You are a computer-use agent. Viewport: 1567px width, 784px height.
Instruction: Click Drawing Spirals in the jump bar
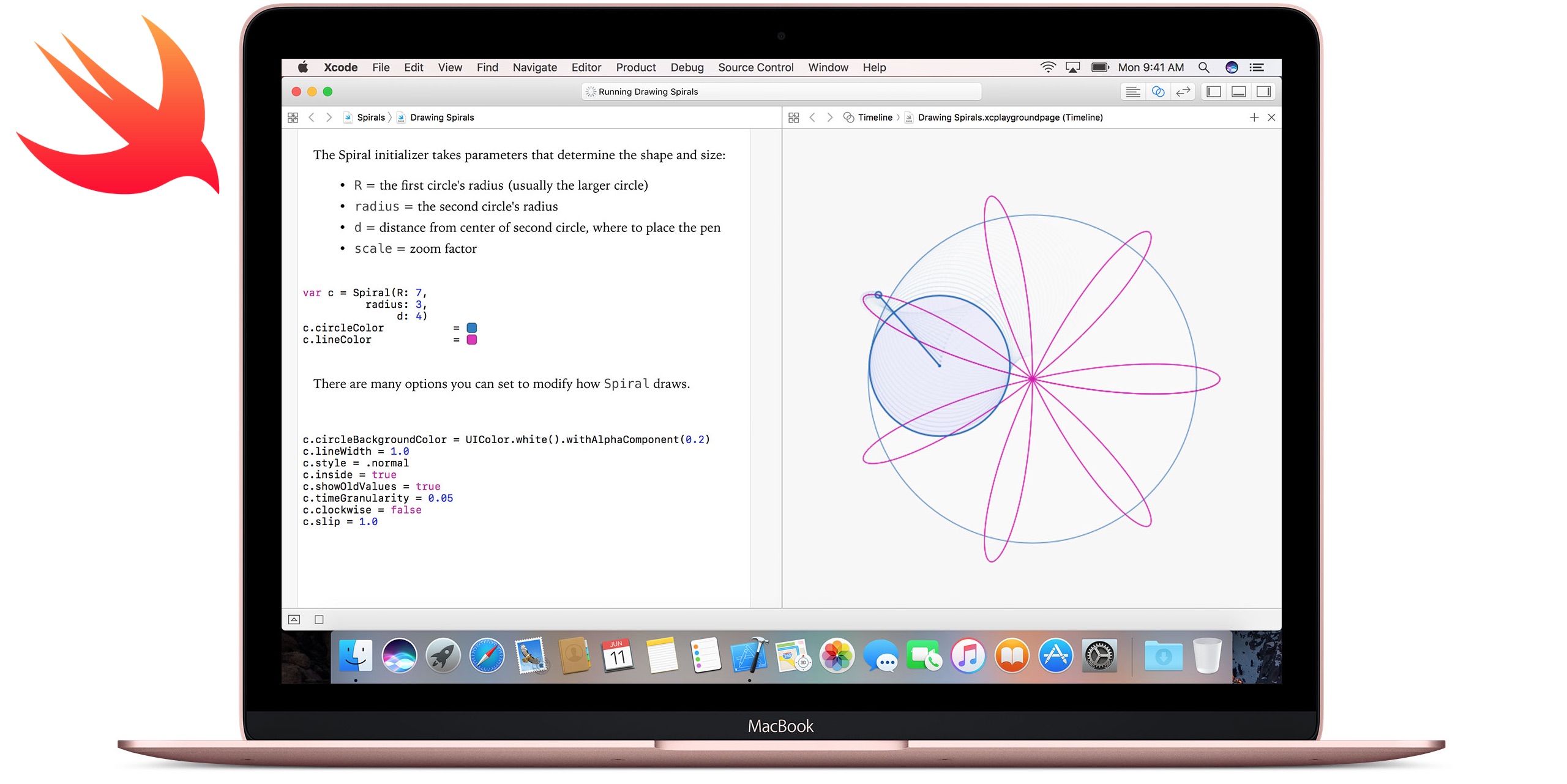click(x=436, y=118)
